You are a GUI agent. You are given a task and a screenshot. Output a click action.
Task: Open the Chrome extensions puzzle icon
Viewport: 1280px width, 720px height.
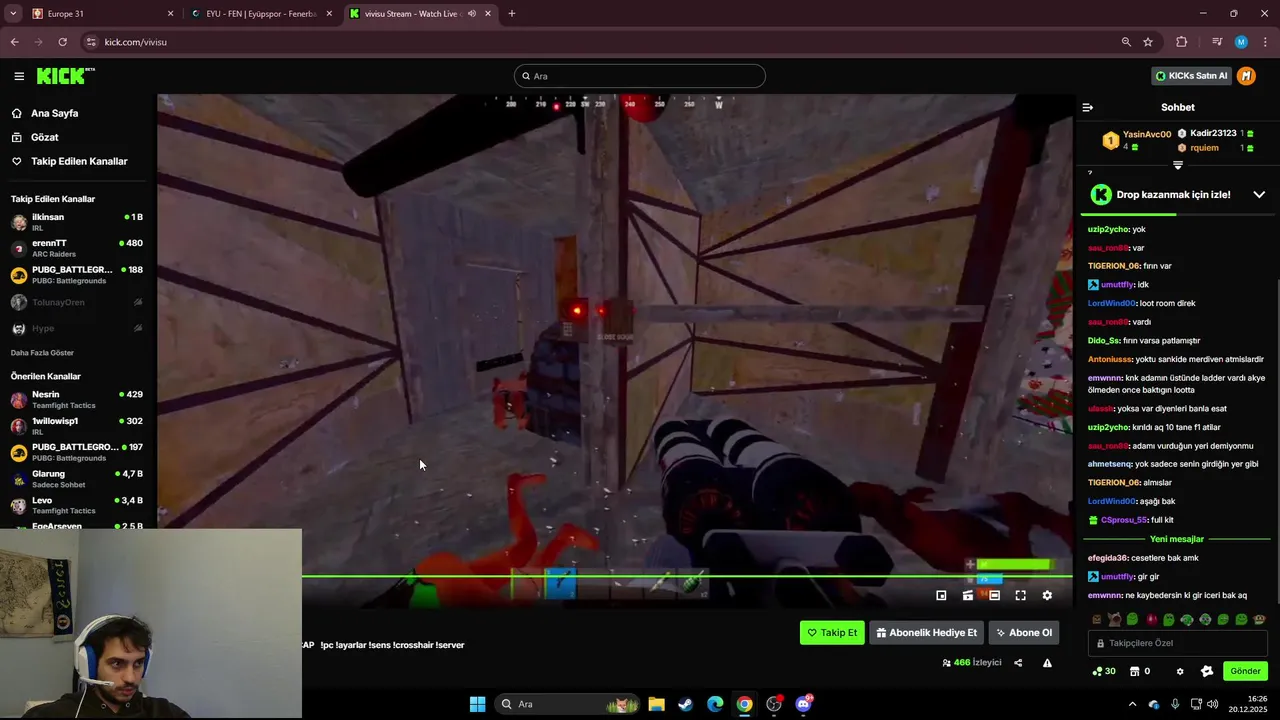1182,42
